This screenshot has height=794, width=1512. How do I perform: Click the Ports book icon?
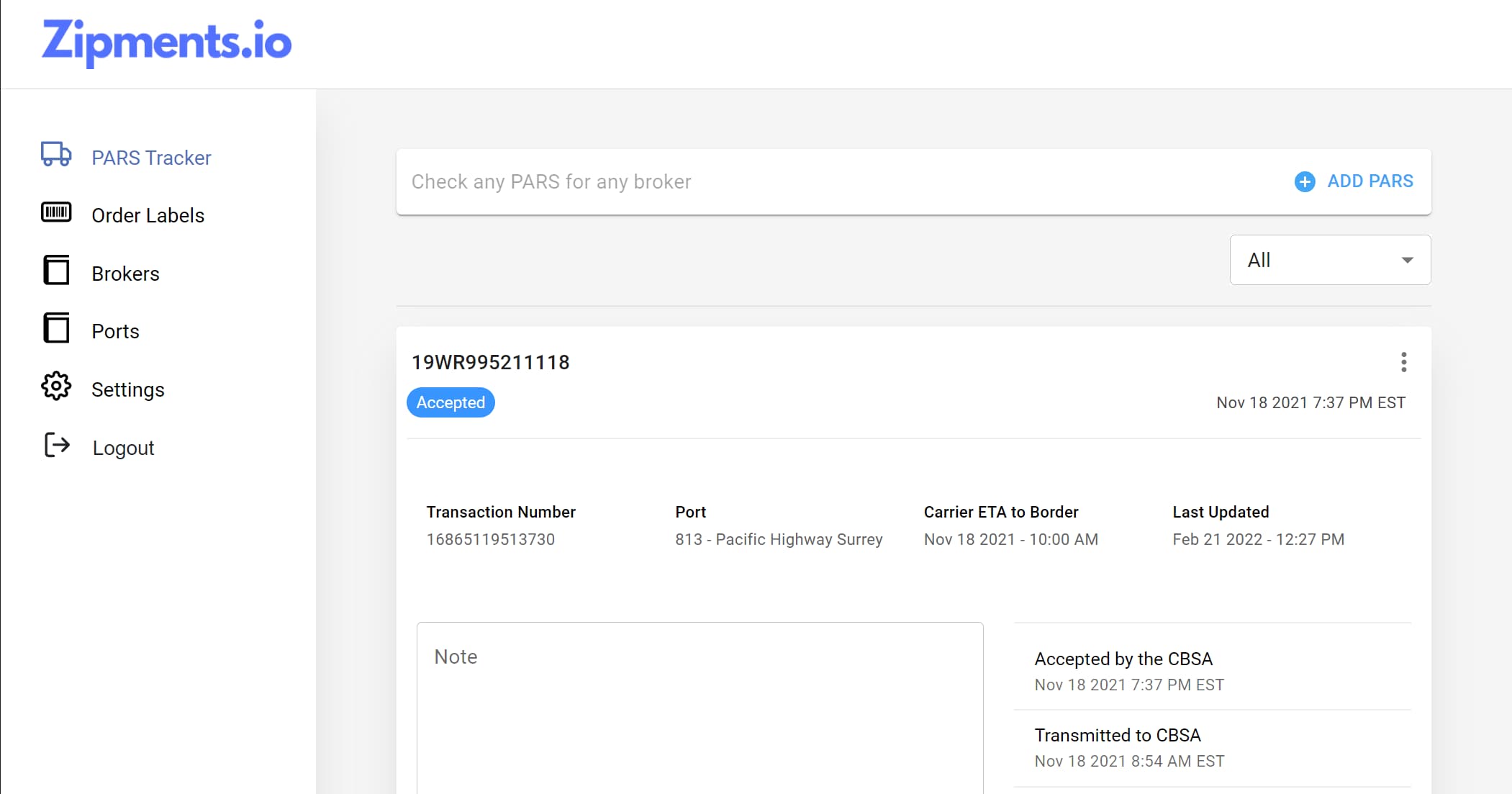point(56,328)
